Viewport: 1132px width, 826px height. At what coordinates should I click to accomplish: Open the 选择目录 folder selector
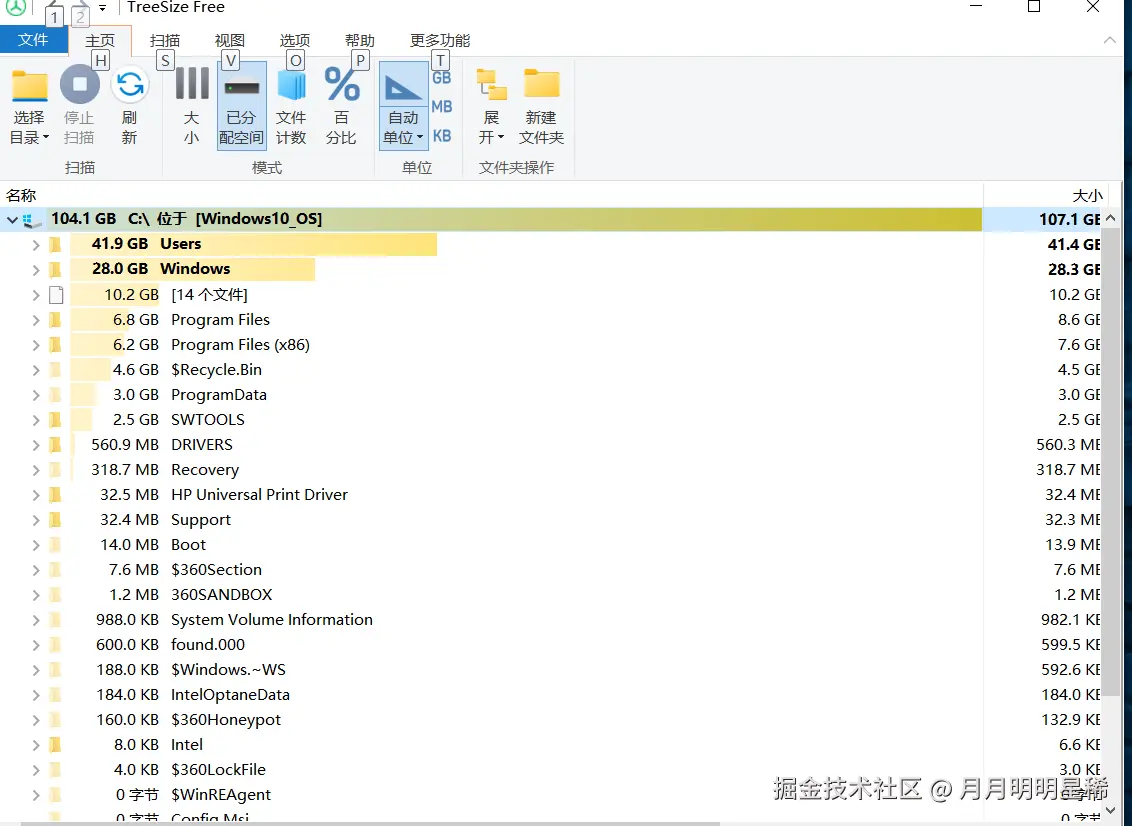point(29,106)
